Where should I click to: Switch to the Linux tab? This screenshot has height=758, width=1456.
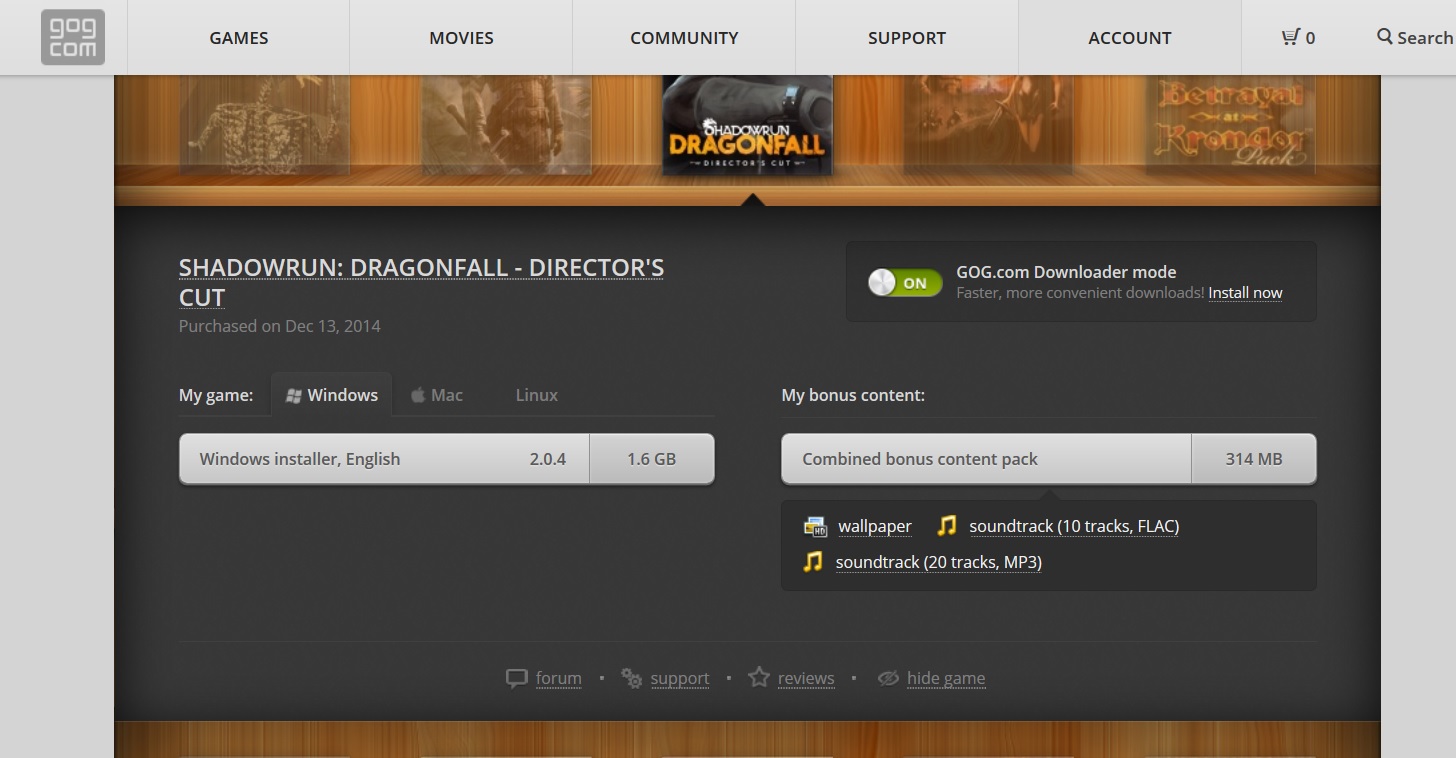(537, 395)
